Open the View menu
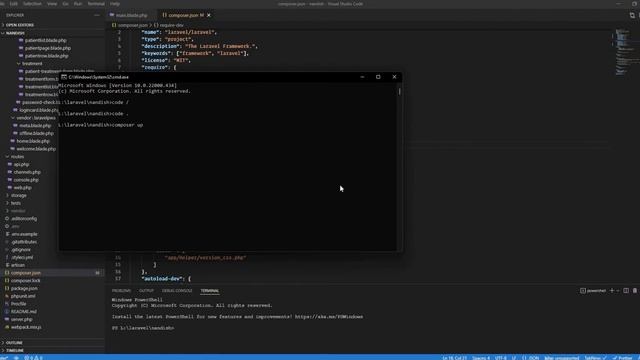Image resolution: width=640 pixels, height=360 pixels. [x=52, y=4]
